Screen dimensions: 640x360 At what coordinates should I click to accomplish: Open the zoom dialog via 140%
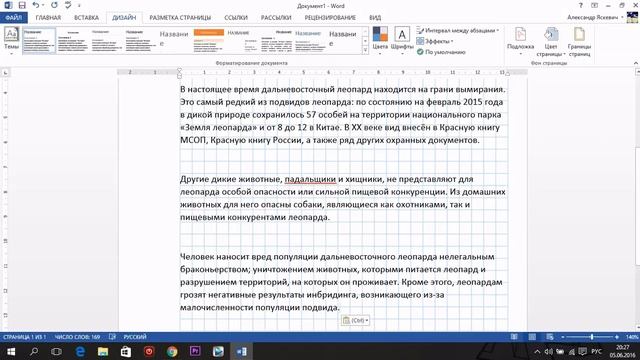pyautogui.click(x=632, y=337)
